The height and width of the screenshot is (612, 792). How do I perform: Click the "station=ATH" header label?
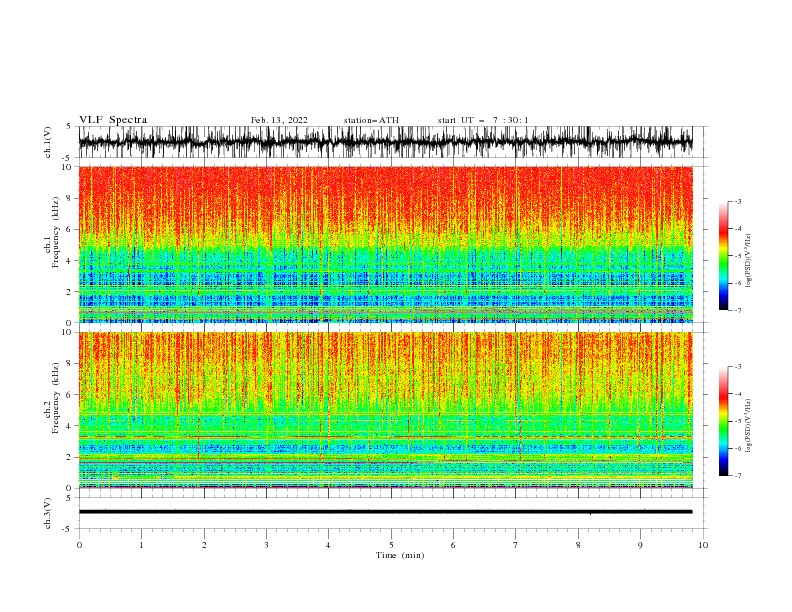[371, 120]
